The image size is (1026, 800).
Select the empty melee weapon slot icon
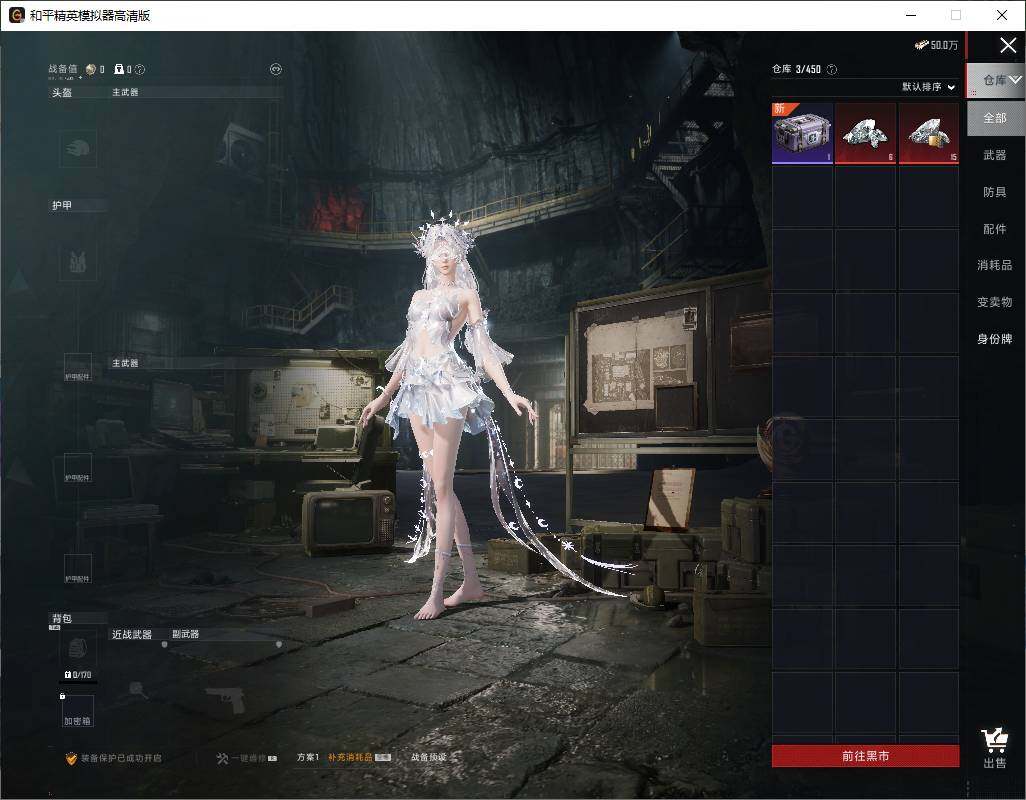[x=137, y=688]
